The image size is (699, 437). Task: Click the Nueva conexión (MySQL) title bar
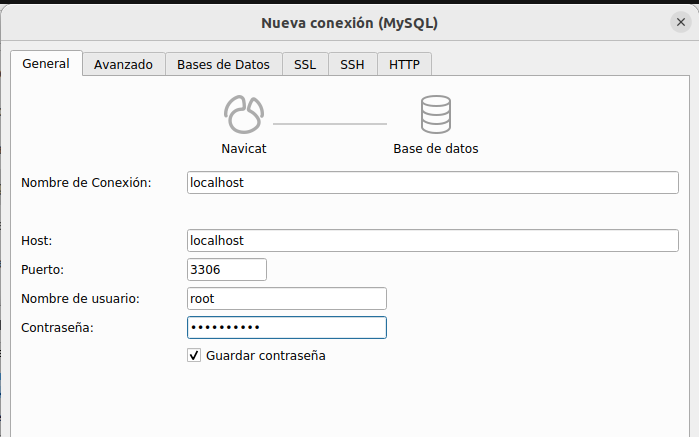click(x=349, y=22)
